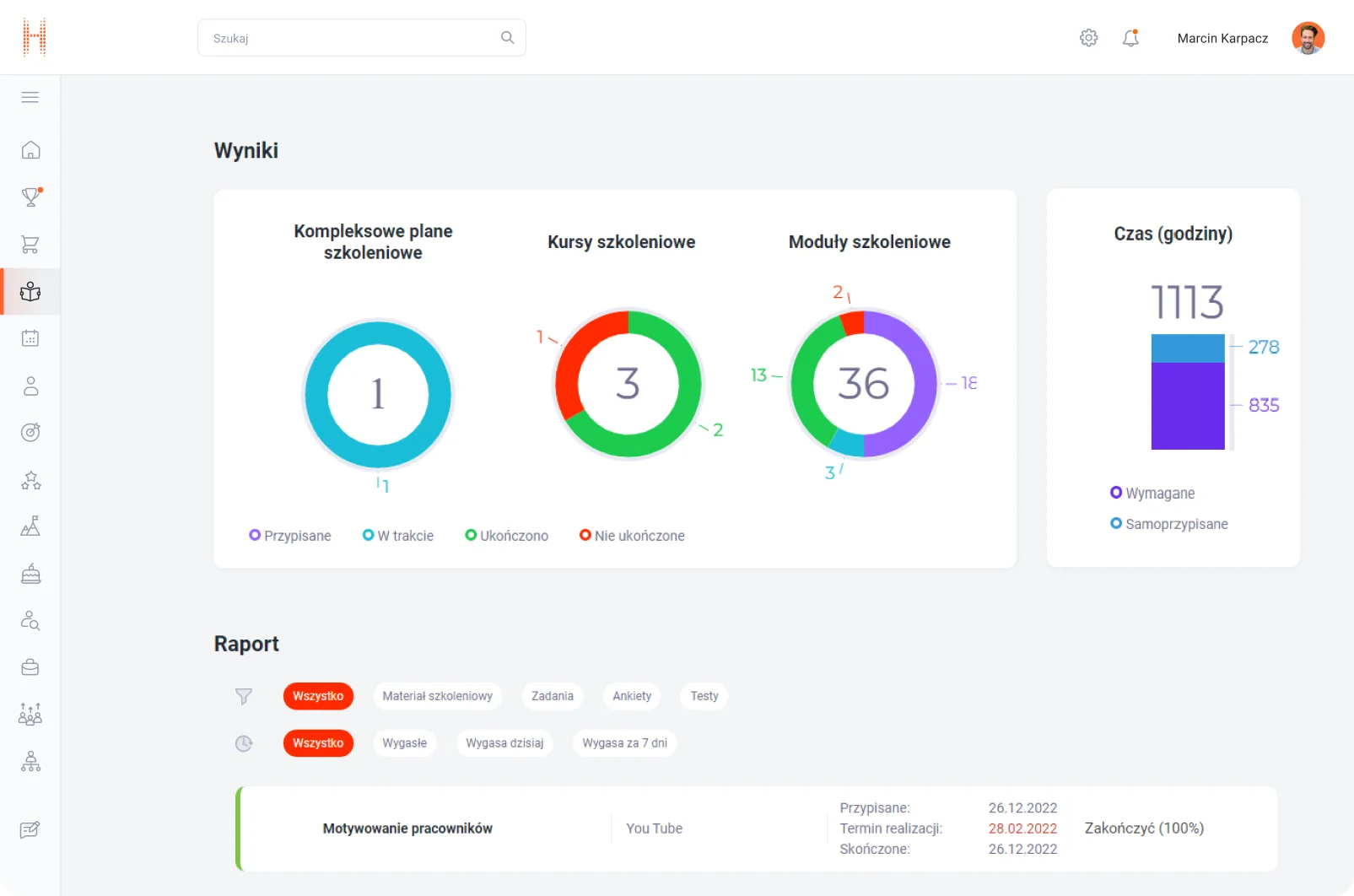Filter by Wygasa dzisiaj
The height and width of the screenshot is (896, 1354).
pyautogui.click(x=504, y=743)
